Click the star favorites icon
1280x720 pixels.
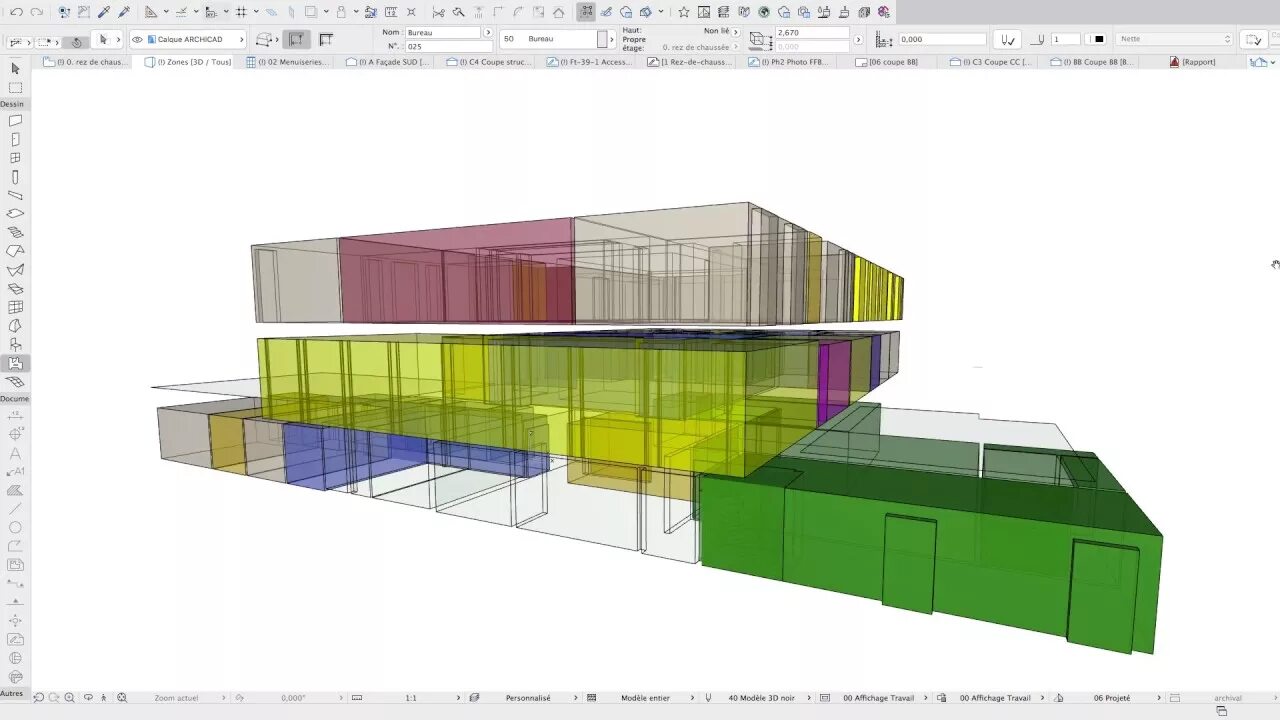[x=684, y=12]
